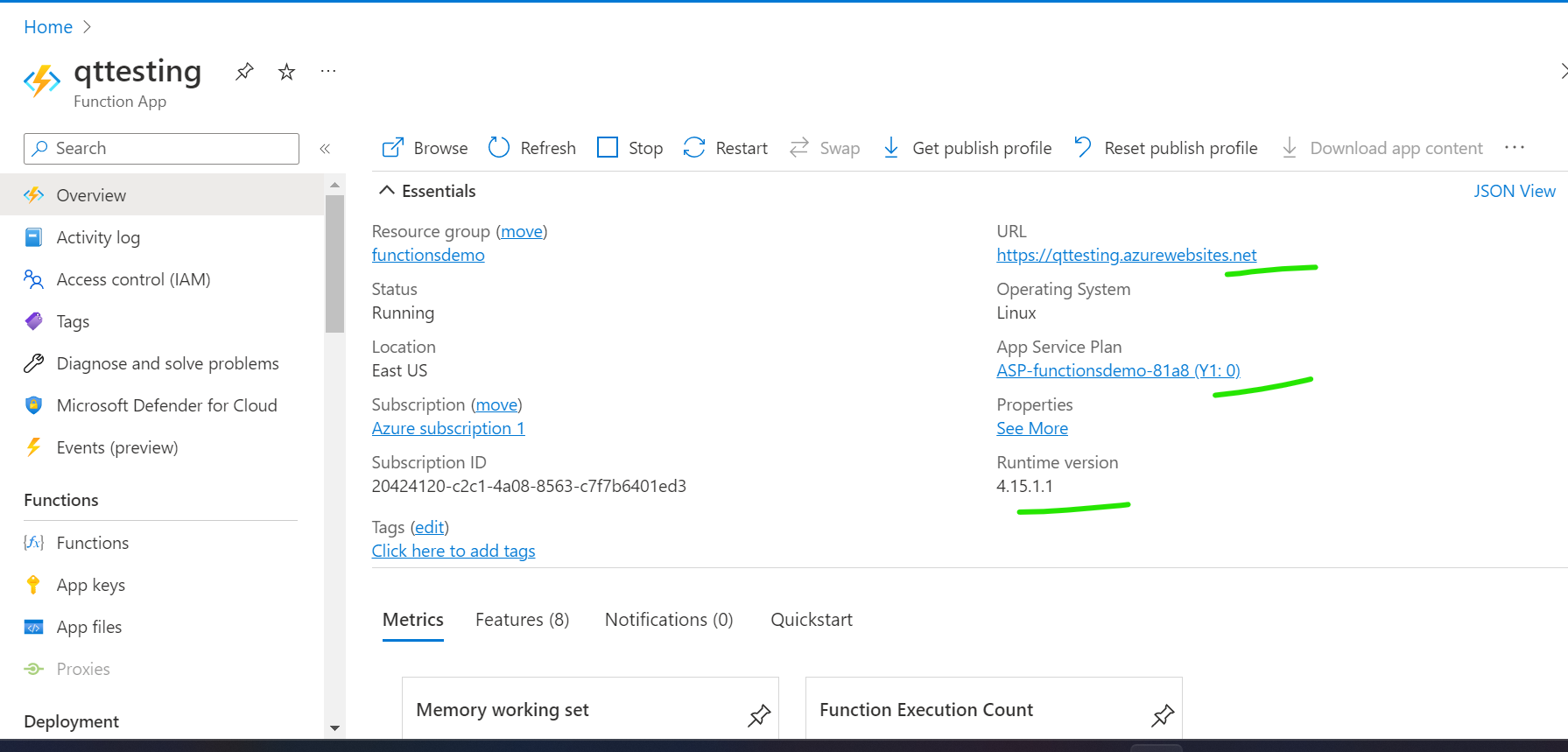Stop the function app
This screenshot has height=752, width=1568.
(629, 148)
